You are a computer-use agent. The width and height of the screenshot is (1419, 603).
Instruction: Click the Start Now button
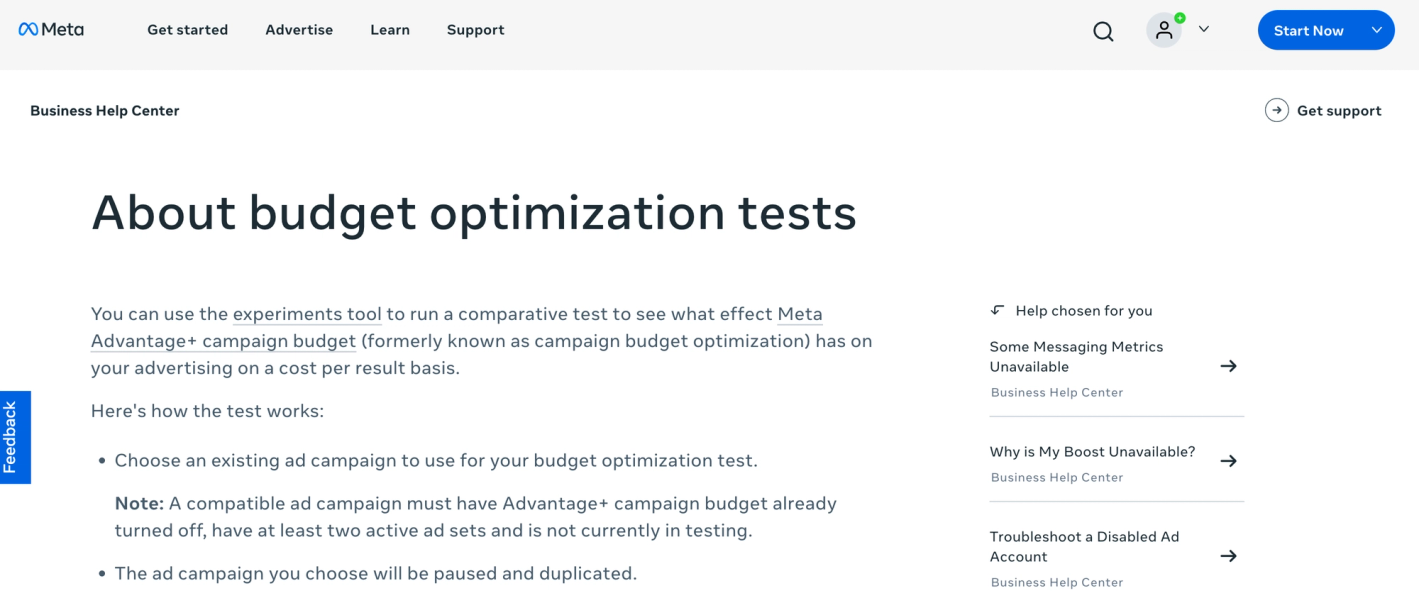[x=1308, y=31]
